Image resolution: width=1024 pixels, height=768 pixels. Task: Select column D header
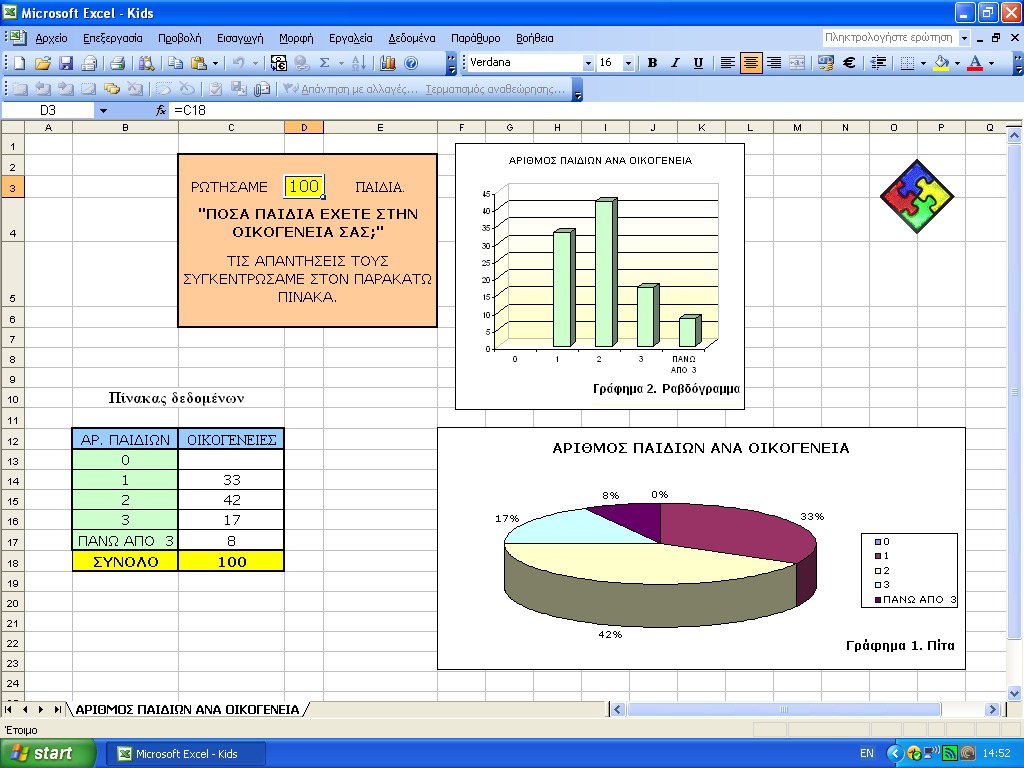point(304,127)
